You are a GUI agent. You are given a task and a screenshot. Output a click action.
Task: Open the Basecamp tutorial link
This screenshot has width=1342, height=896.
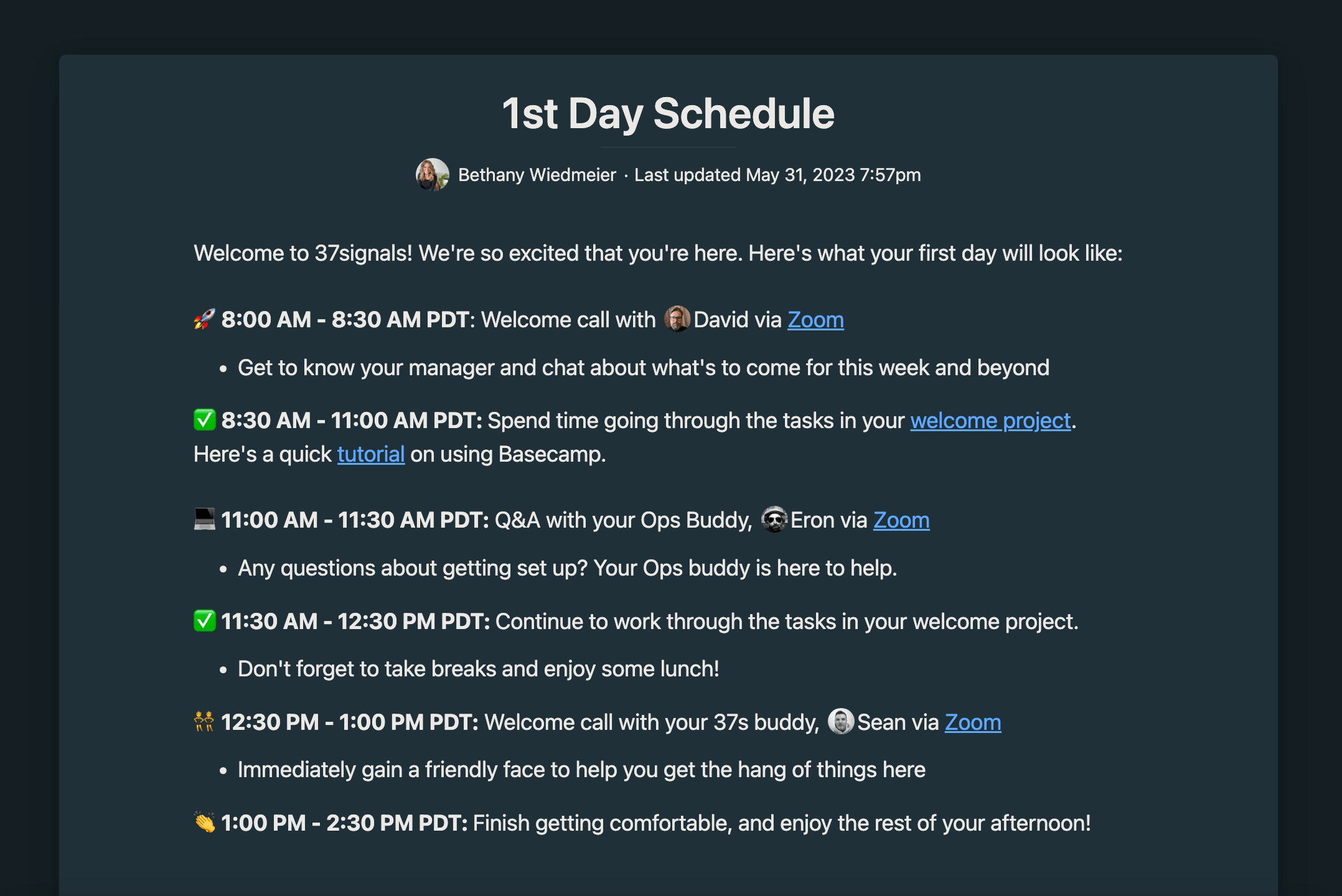click(x=371, y=454)
